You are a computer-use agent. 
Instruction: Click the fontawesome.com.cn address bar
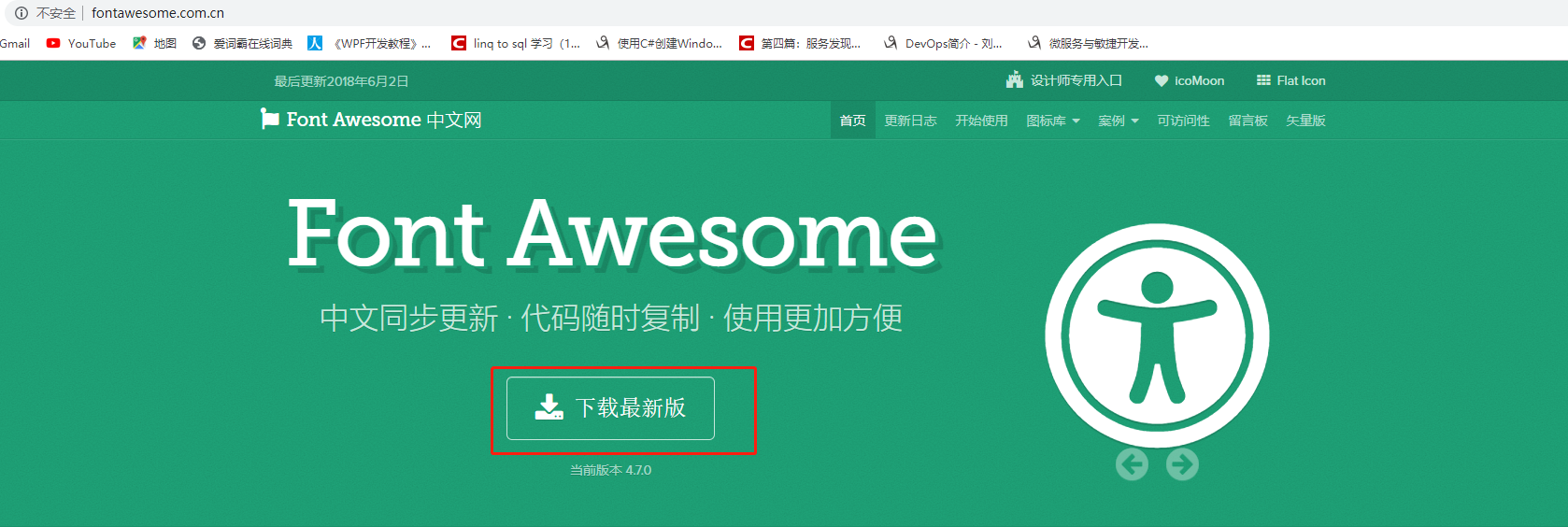(158, 13)
